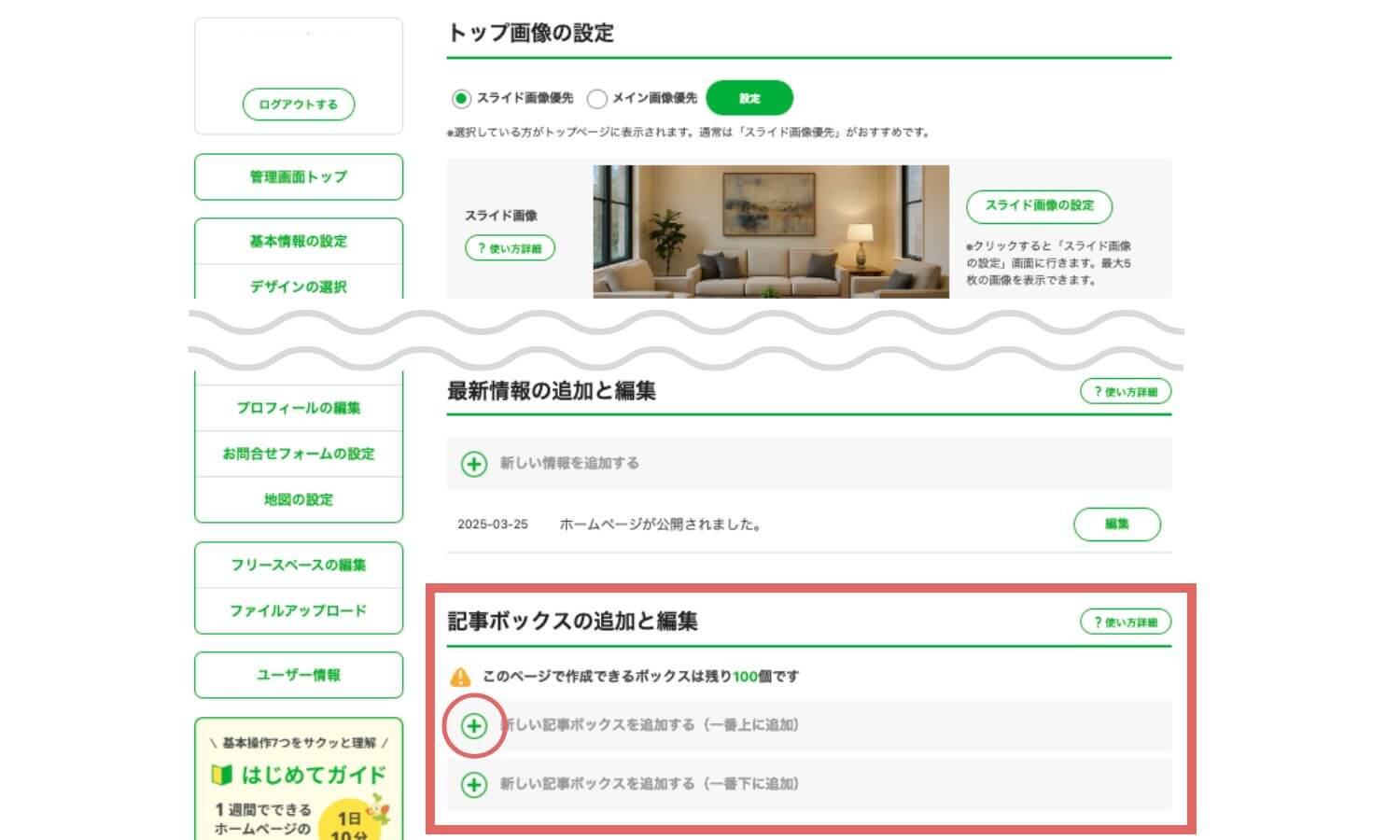Click the living room slide image thumbnail
The height and width of the screenshot is (840, 1400).
pos(770,231)
